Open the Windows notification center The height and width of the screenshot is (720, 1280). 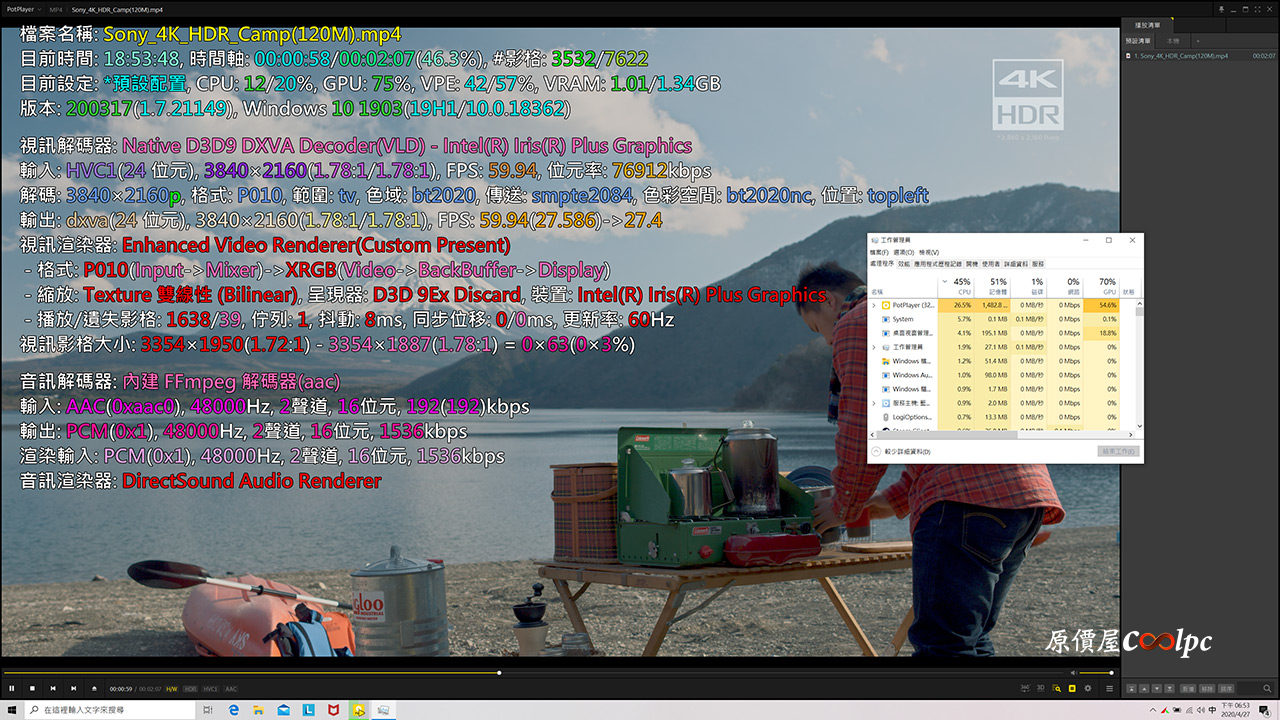pyautogui.click(x=1264, y=711)
